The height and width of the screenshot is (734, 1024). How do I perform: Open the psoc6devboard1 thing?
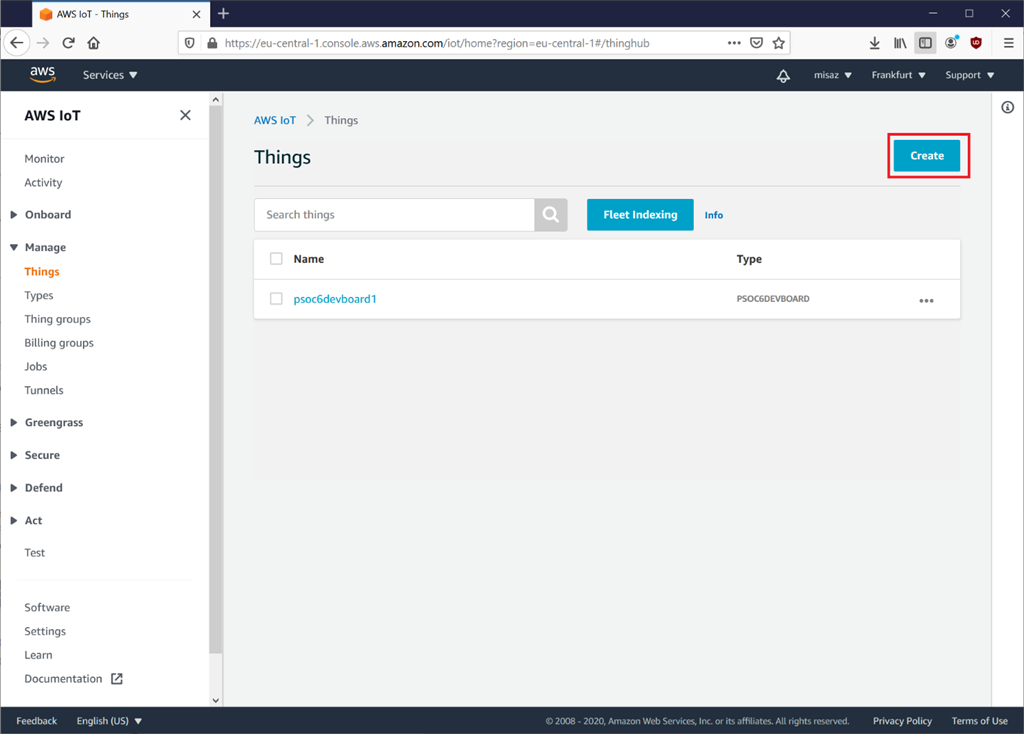pyautogui.click(x=335, y=299)
